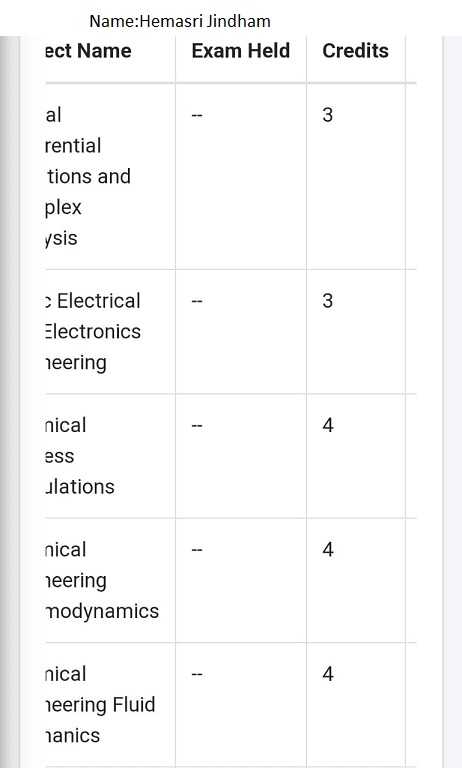Screen dimensions: 462x768
Task: Click the Name: Hemasri Jindham text
Action: tap(180, 22)
